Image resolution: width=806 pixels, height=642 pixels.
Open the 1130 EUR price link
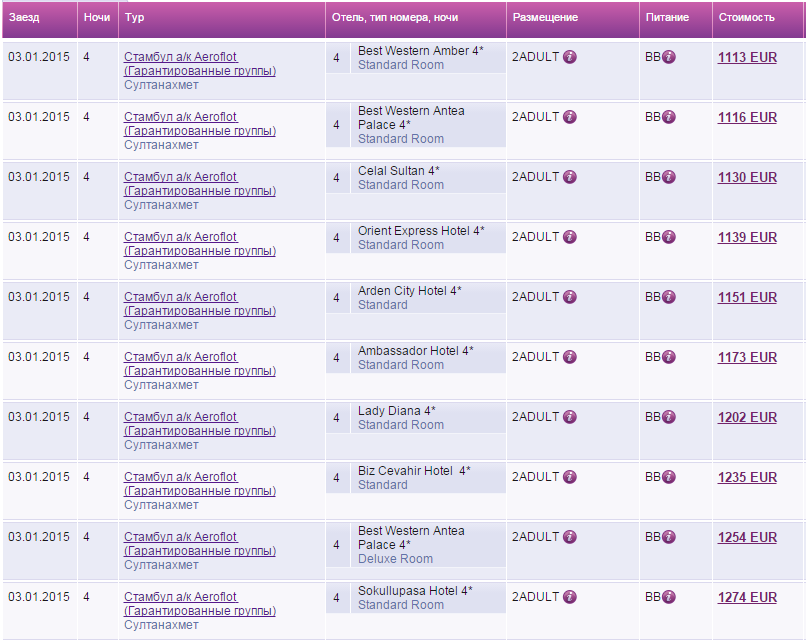747,178
